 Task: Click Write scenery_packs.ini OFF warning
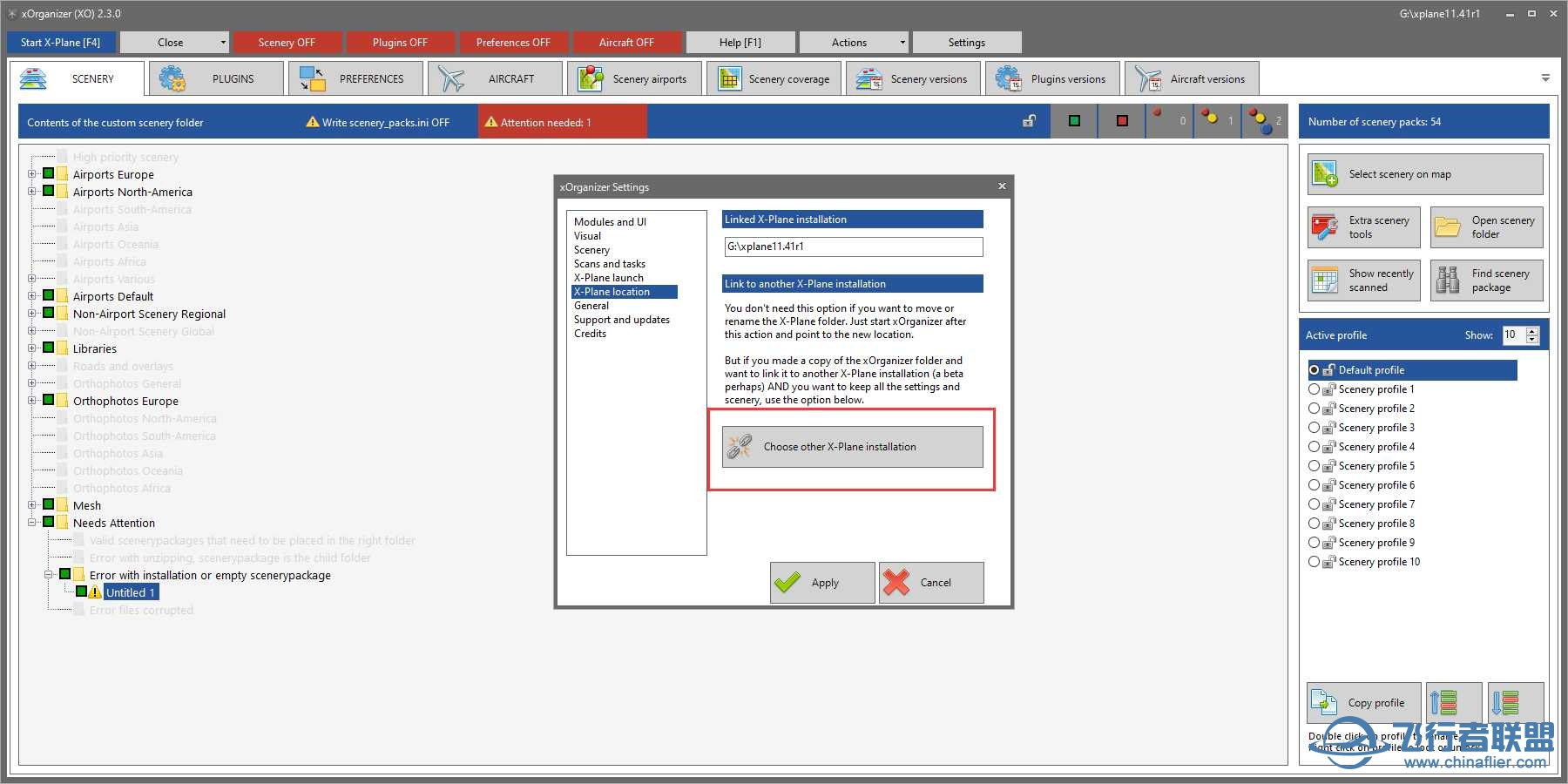378,123
